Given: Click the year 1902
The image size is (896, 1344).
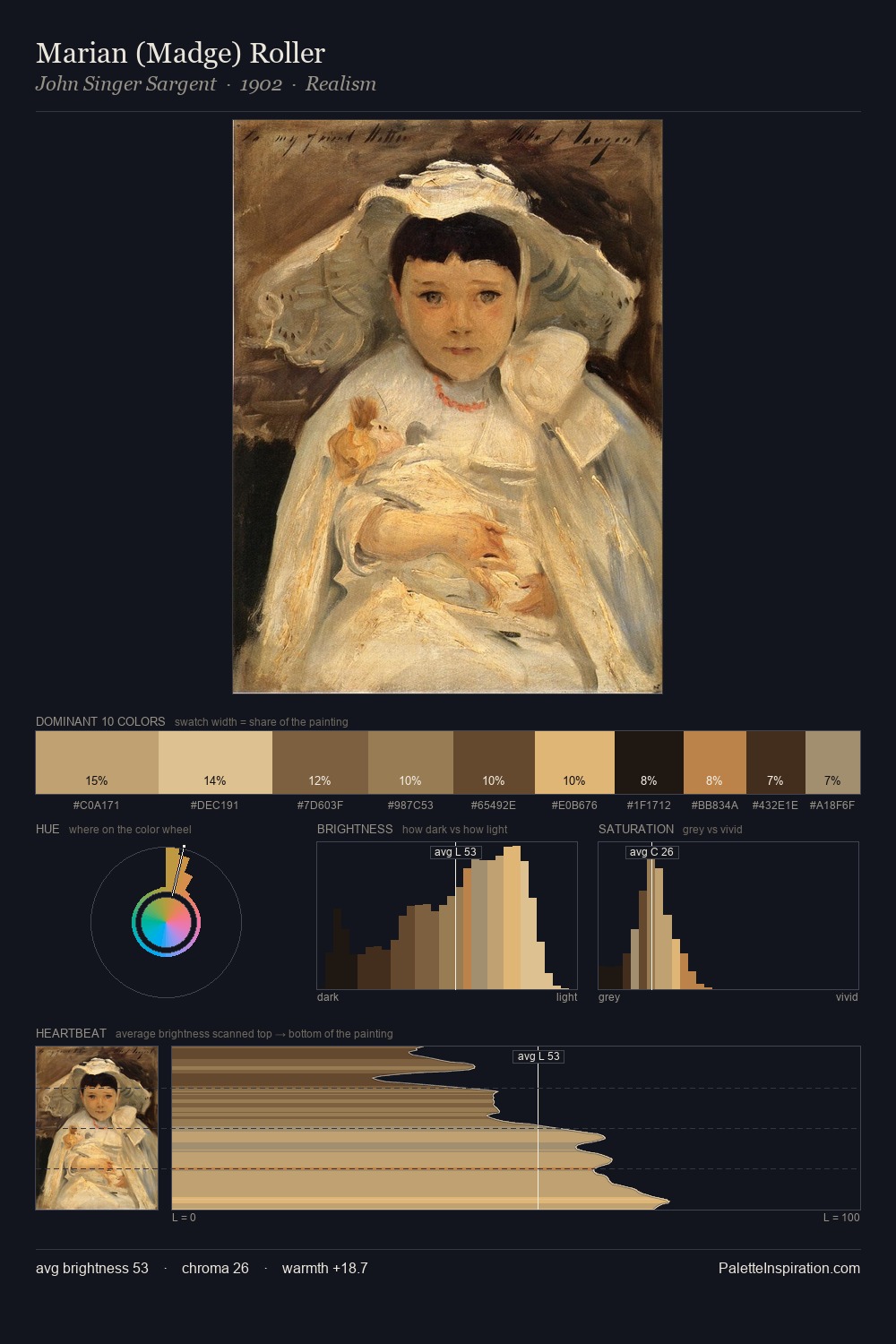Looking at the screenshot, I should (x=261, y=84).
